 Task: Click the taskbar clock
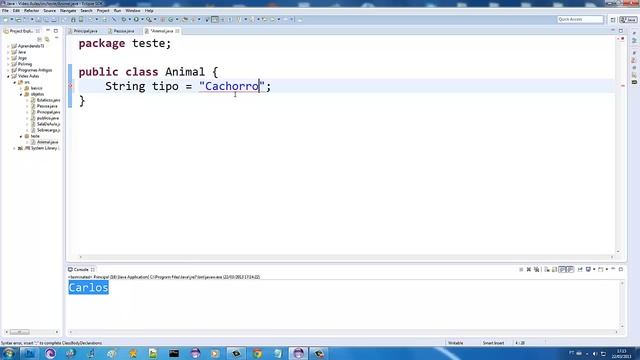[x=621, y=353]
